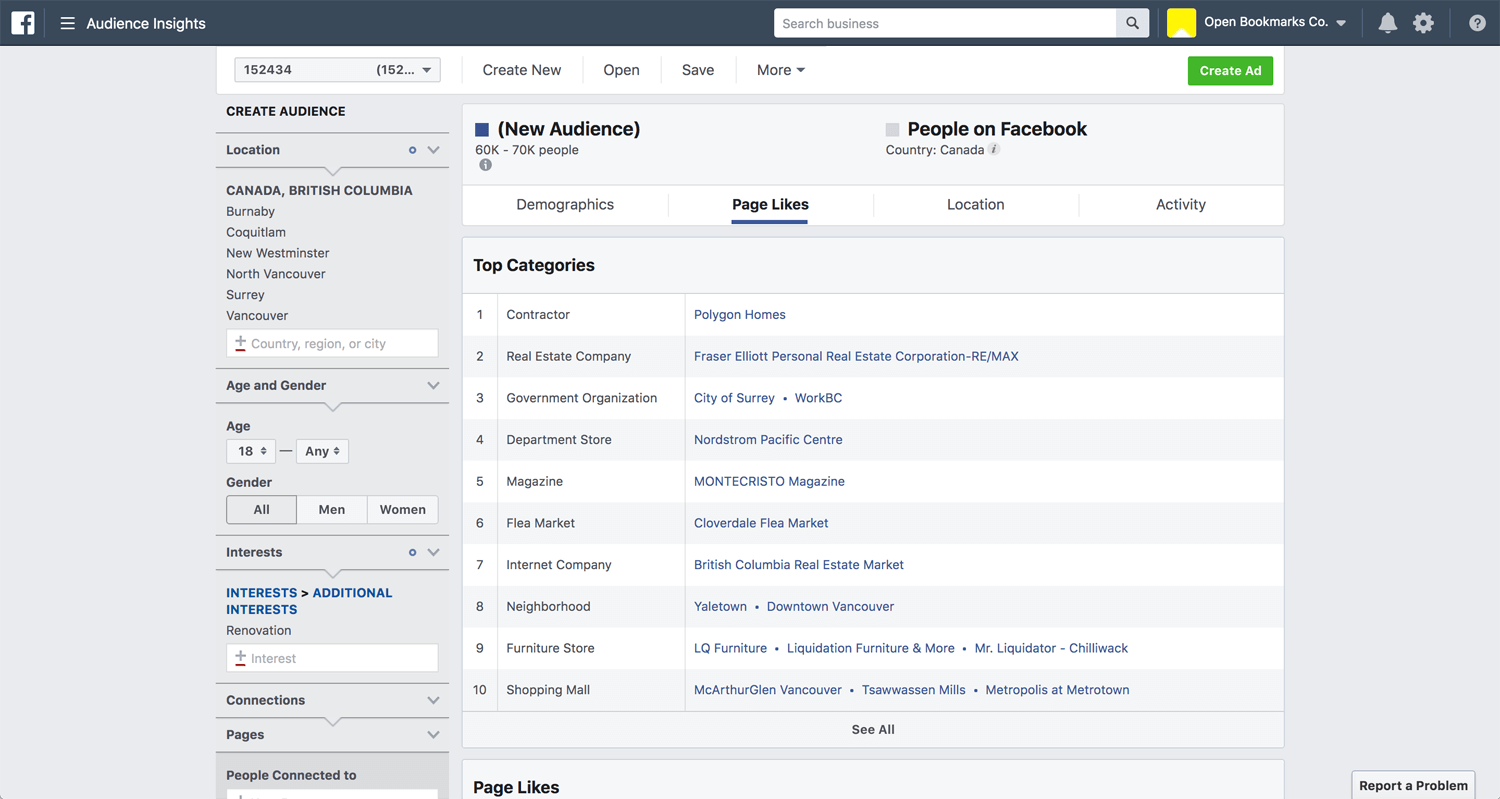Open the notifications bell
1500x799 pixels.
tap(1387, 23)
